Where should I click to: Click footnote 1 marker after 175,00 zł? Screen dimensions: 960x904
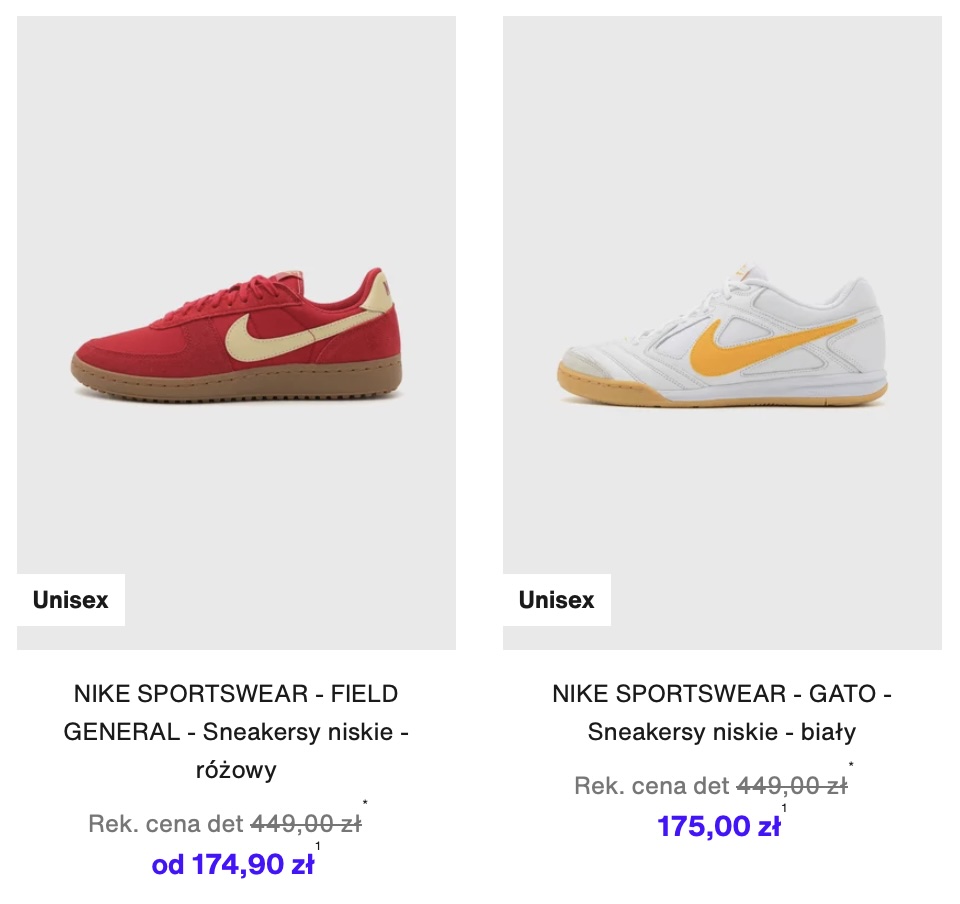784,808
